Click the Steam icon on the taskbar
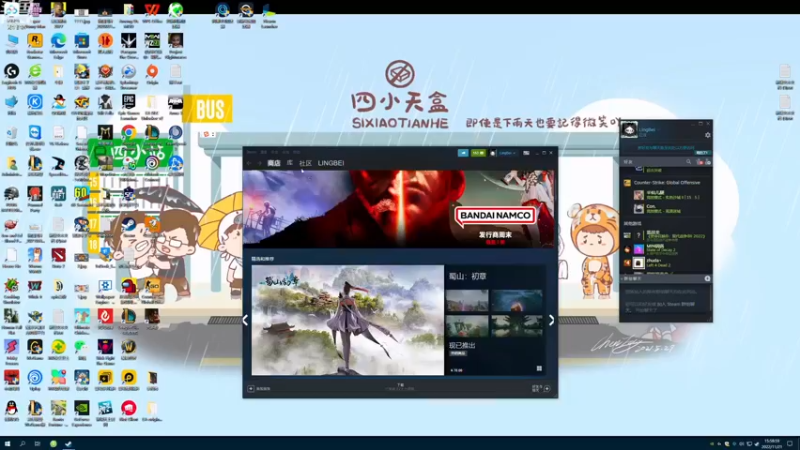Screen dimensions: 800x450 tap(68, 444)
